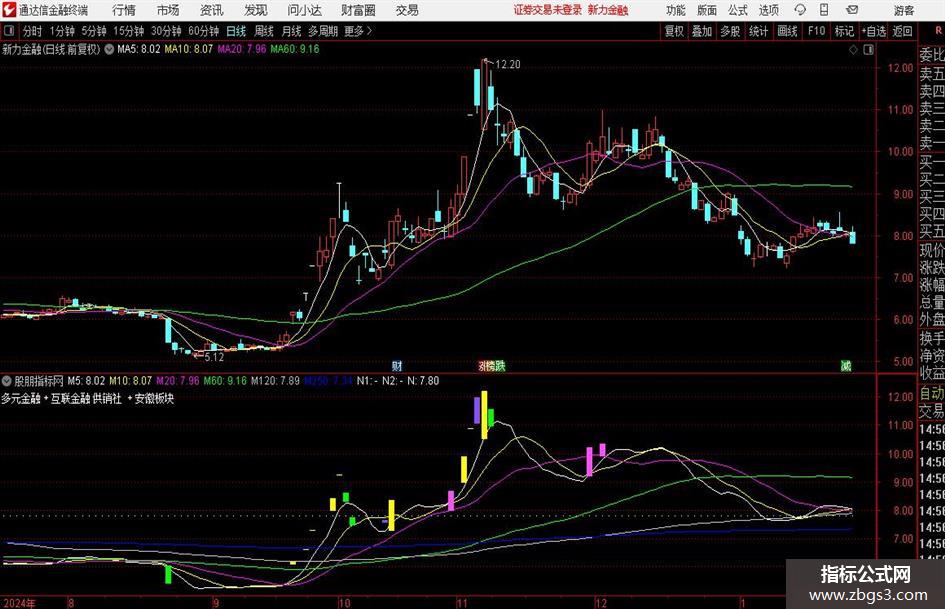The height and width of the screenshot is (609, 945).
Task: Click the red R icon at top right
Action: pos(938,31)
